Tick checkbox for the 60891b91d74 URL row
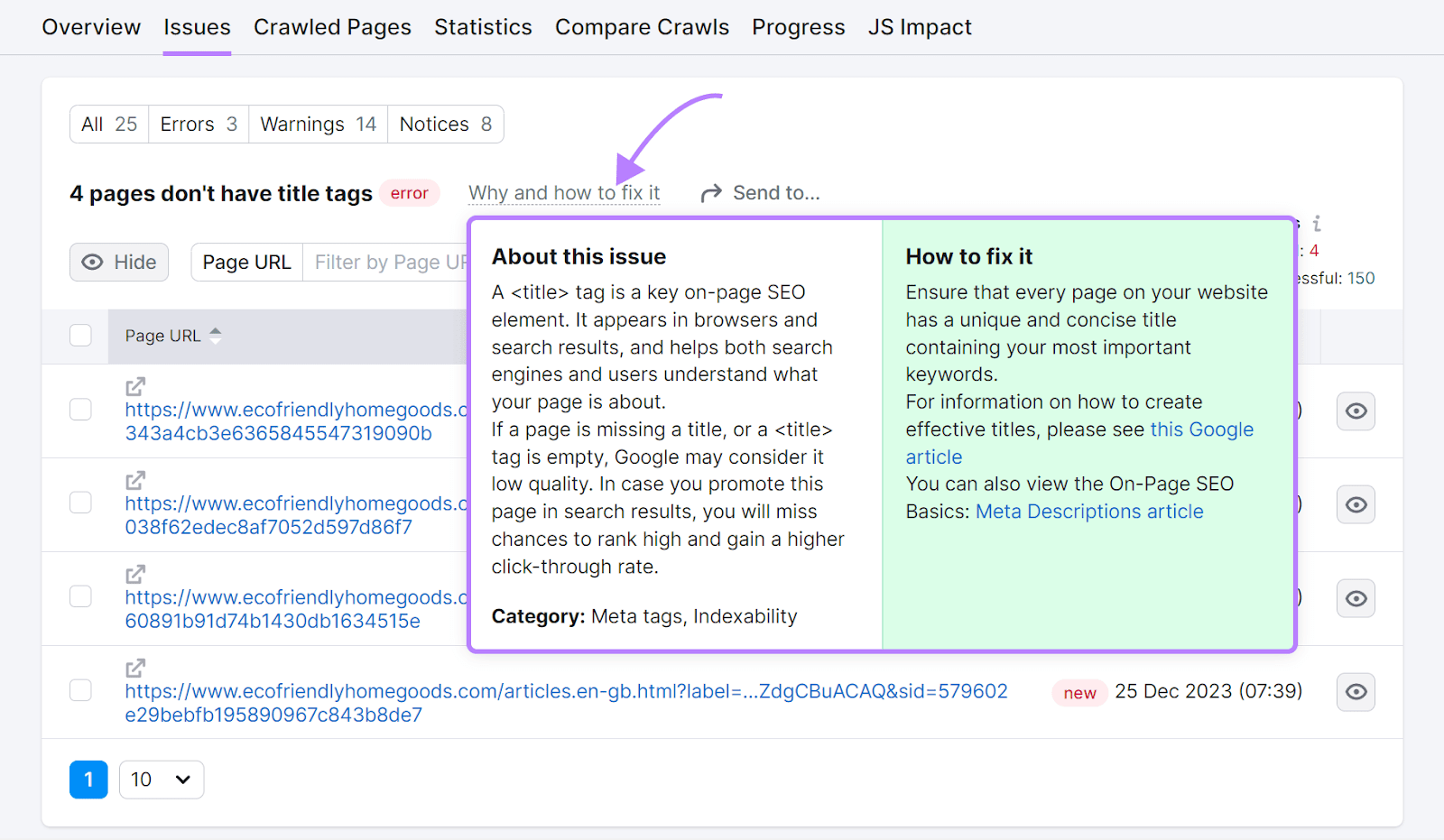Screen dimensions: 1444x840 pos(81,596)
